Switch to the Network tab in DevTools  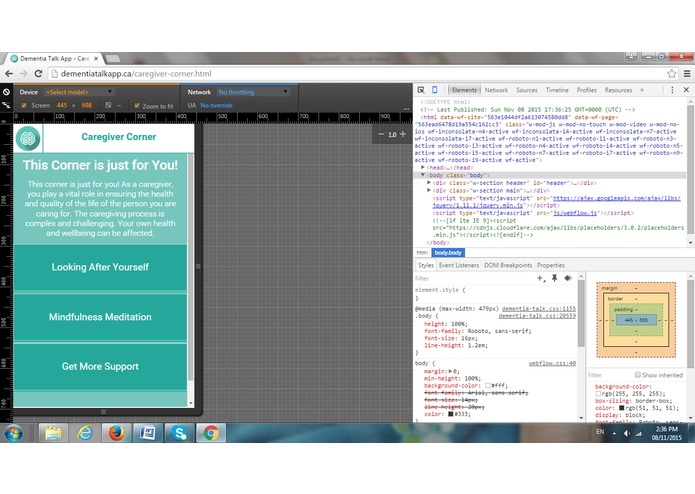tap(496, 90)
